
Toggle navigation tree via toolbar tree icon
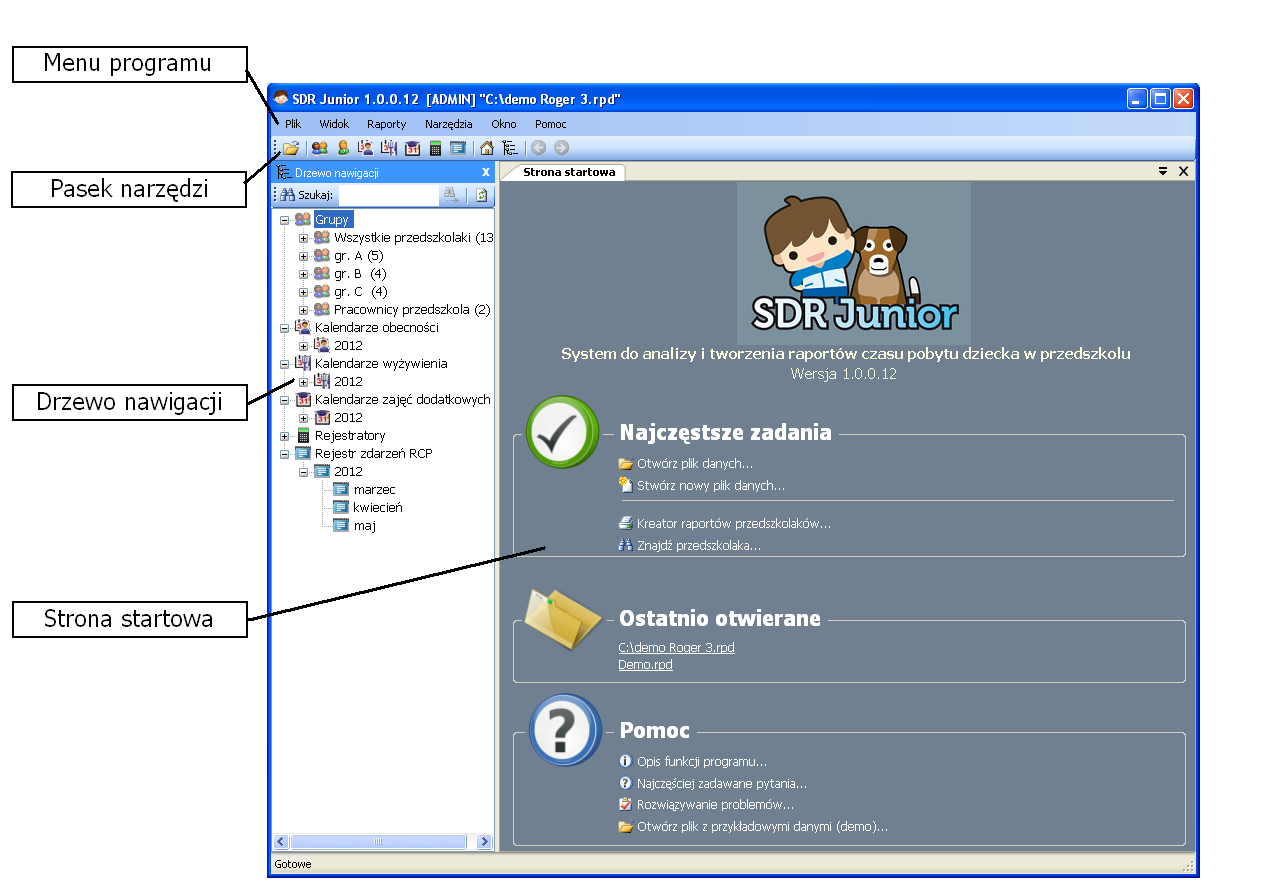pos(510,148)
